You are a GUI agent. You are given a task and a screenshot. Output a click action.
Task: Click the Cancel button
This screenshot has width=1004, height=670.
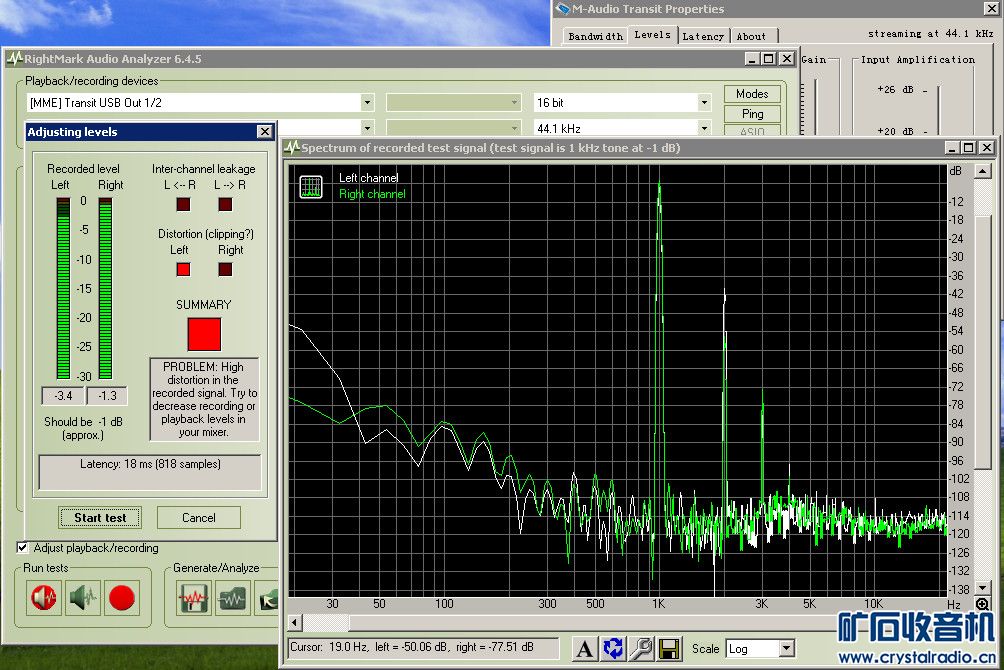click(x=199, y=517)
